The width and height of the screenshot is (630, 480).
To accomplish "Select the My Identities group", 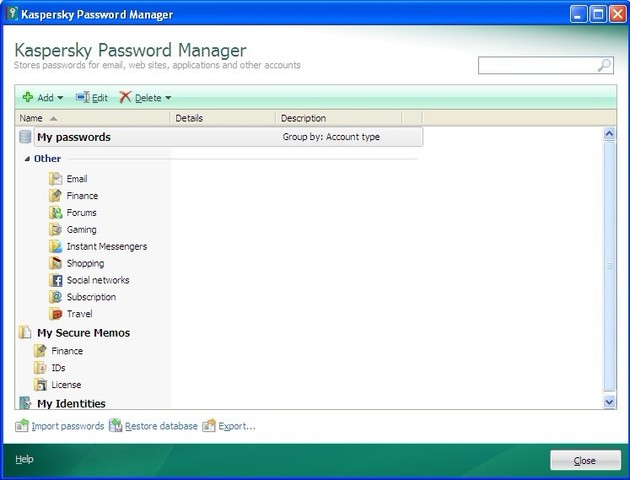I will (72, 403).
